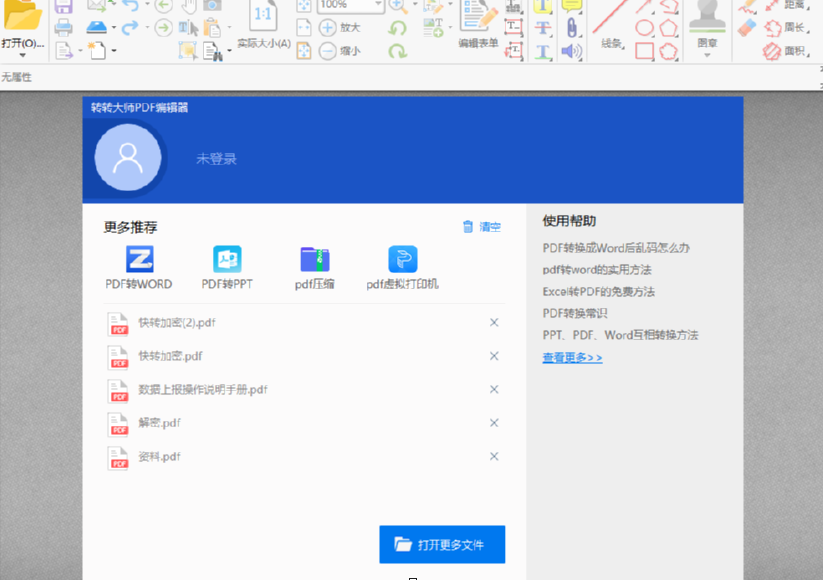Screen dimensions: 823x580
Task: Click the PDF转WORD converter icon
Action: [x=139, y=260]
